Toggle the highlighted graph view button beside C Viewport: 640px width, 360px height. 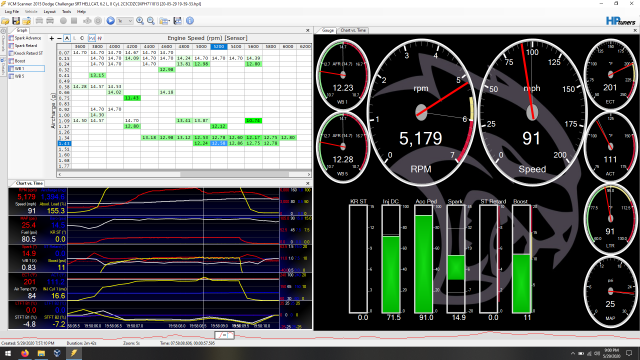tap(92, 38)
